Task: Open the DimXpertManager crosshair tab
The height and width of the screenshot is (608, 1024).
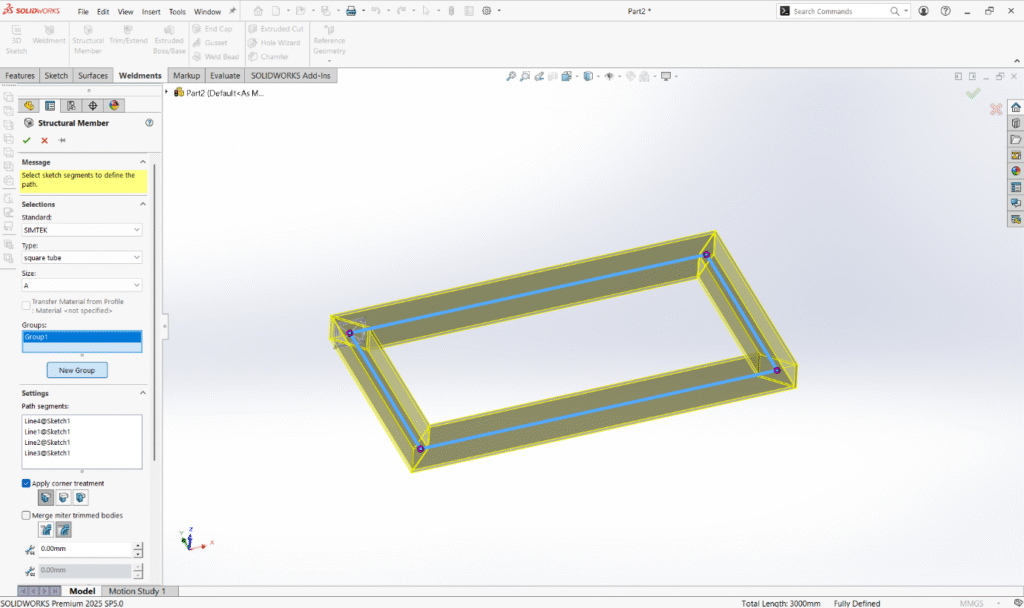Action: click(x=93, y=105)
